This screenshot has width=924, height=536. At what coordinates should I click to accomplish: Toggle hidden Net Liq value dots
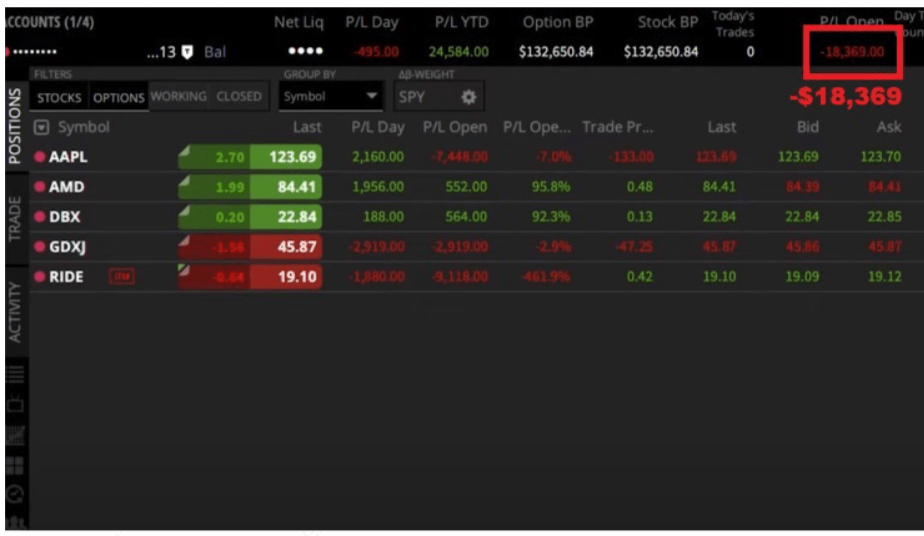305,51
